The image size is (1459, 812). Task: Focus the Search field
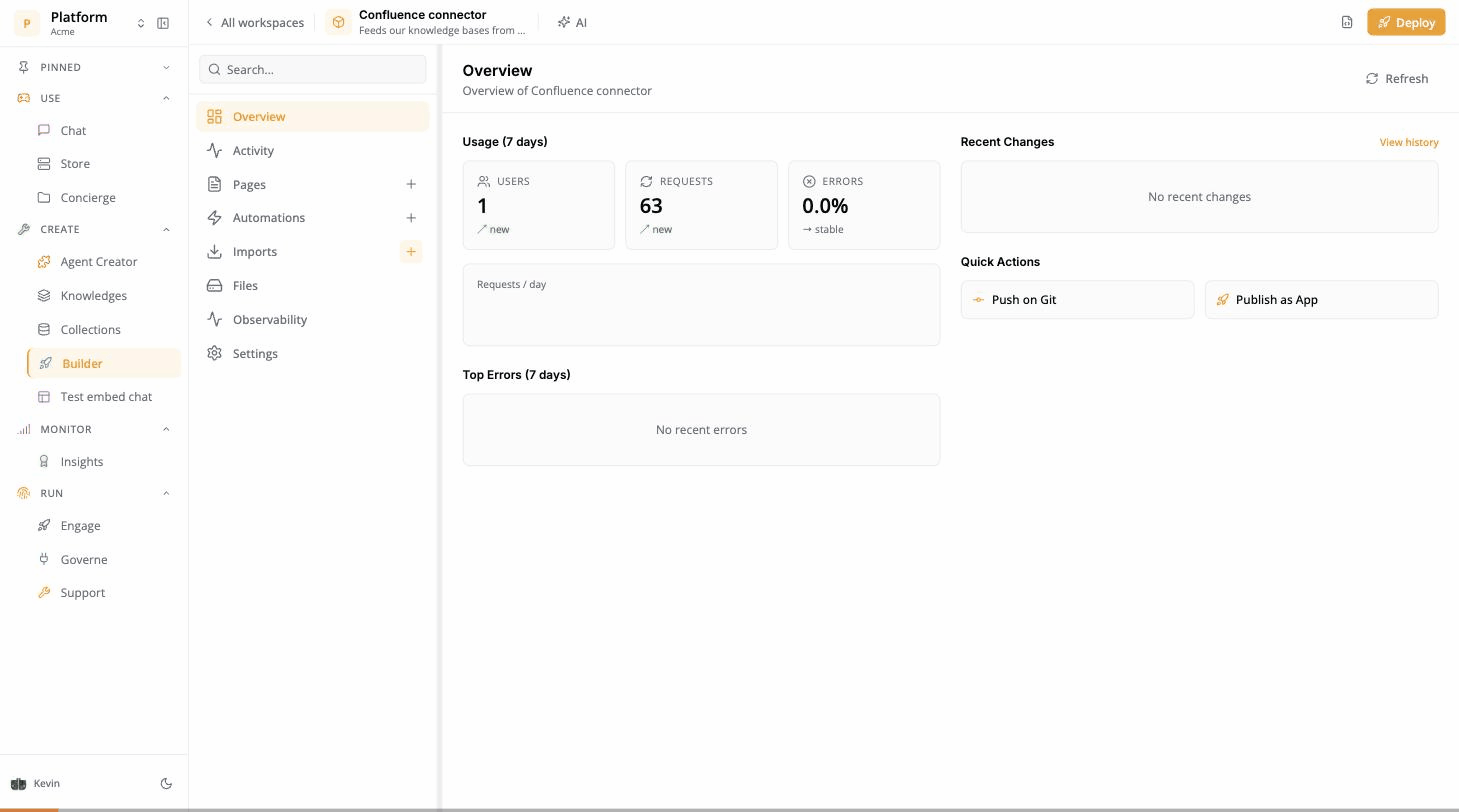coord(313,69)
